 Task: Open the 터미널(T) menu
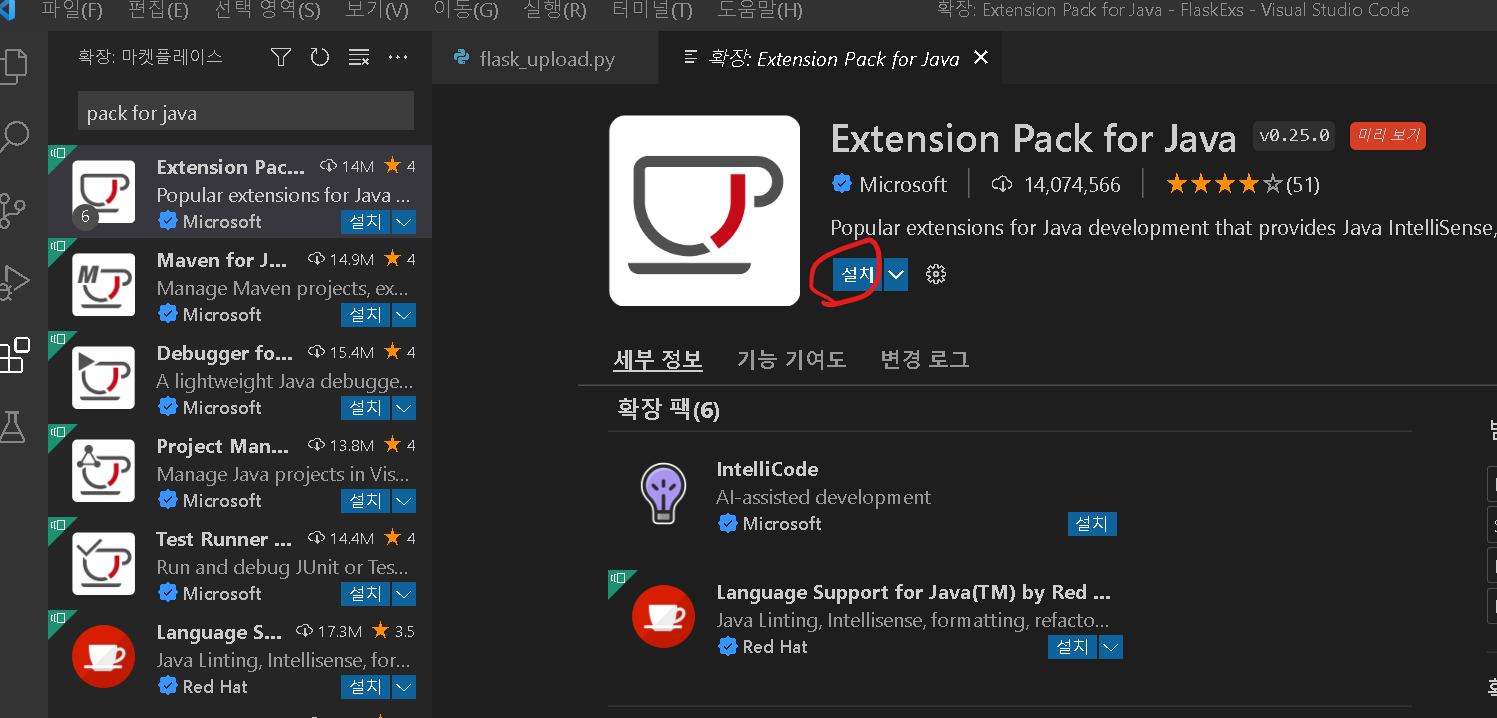pyautogui.click(x=652, y=11)
